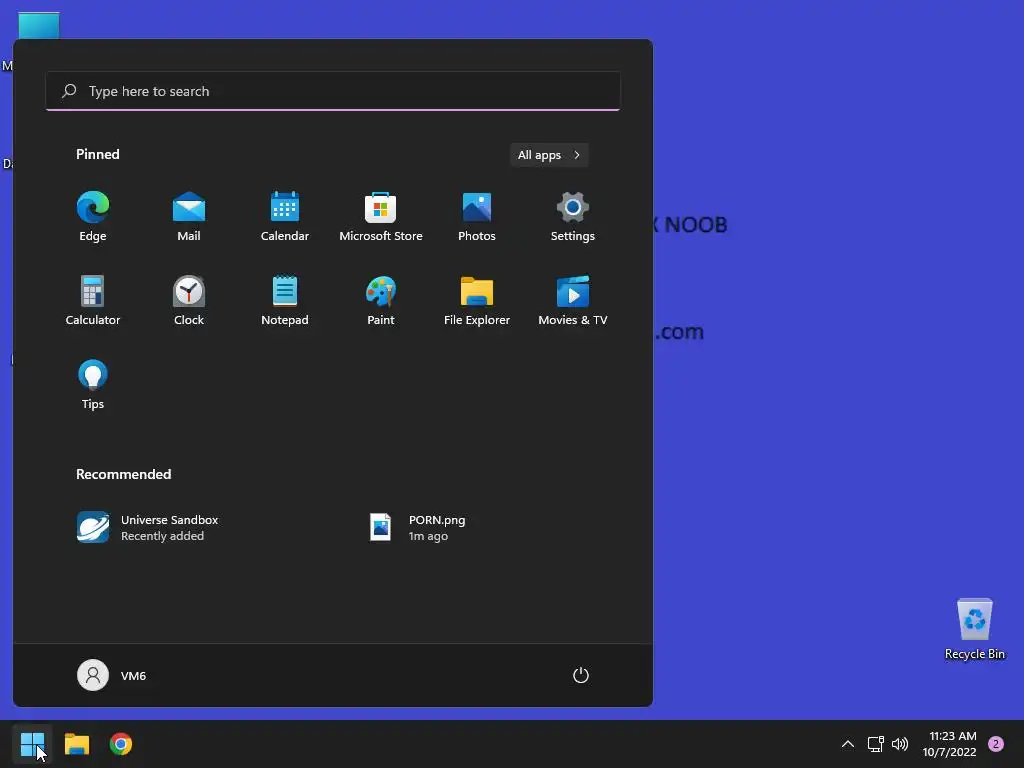Open the Paint app
This screenshot has width=1024, height=768.
point(381,300)
